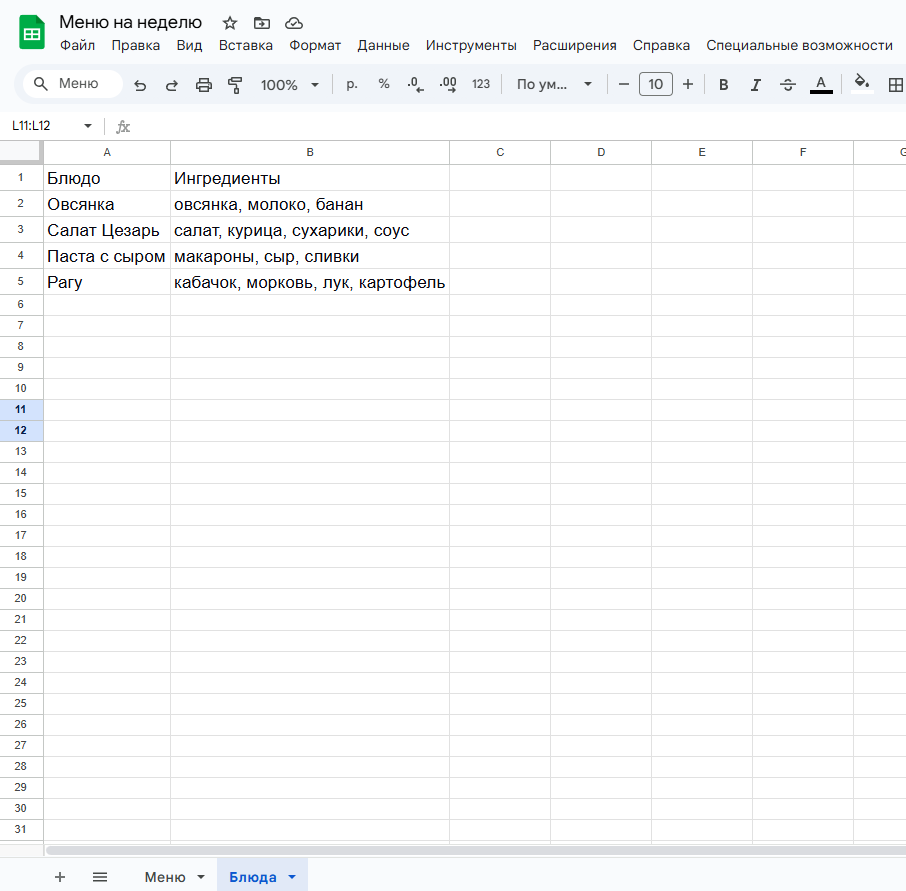Open the Вид menu
The width and height of the screenshot is (906, 891).
pyautogui.click(x=190, y=45)
